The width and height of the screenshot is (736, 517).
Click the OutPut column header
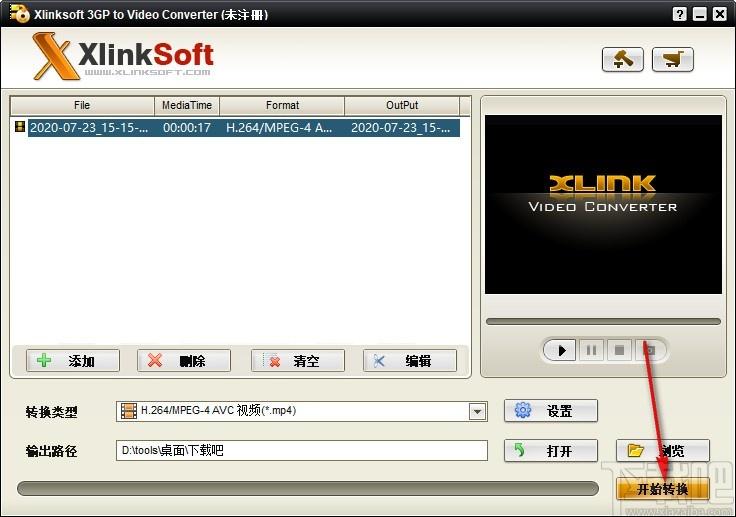click(x=402, y=106)
